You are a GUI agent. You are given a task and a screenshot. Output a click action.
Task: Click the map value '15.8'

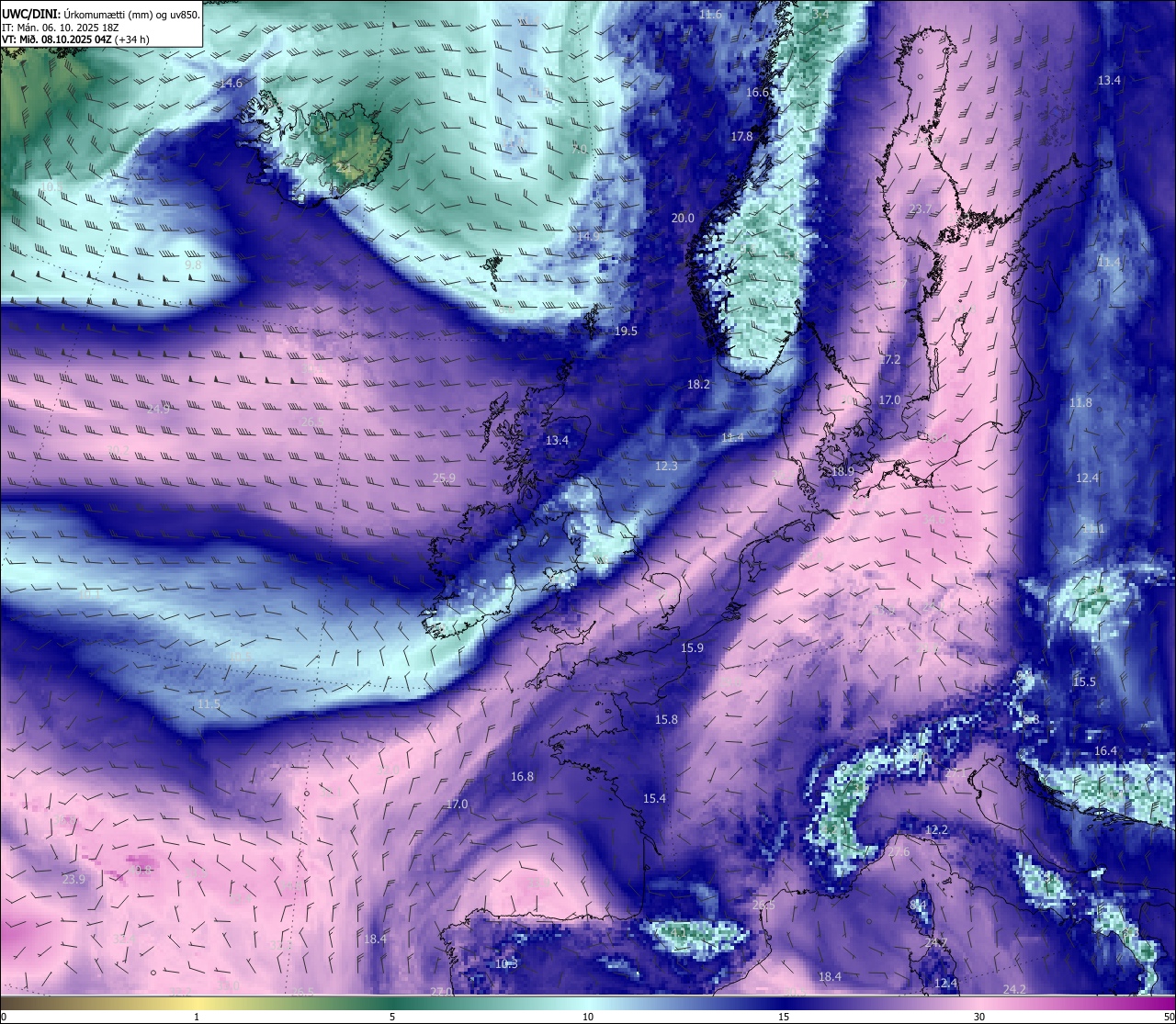pyautogui.click(x=666, y=720)
